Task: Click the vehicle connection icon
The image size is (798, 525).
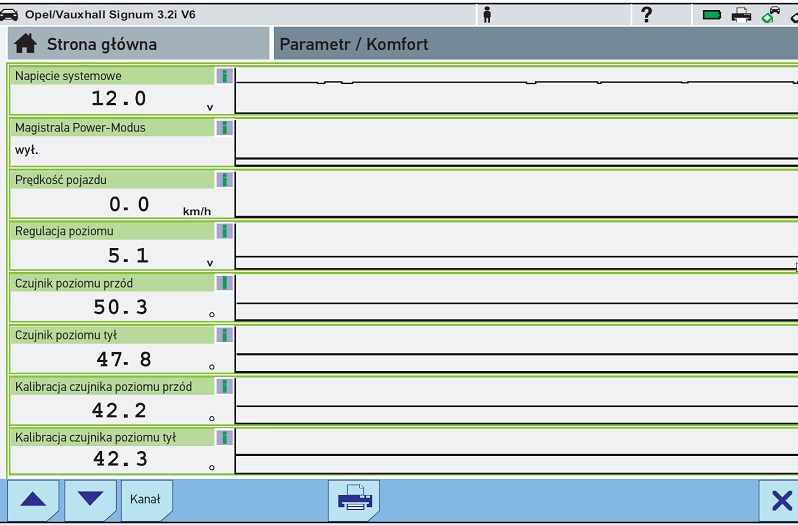Action: 770,15
